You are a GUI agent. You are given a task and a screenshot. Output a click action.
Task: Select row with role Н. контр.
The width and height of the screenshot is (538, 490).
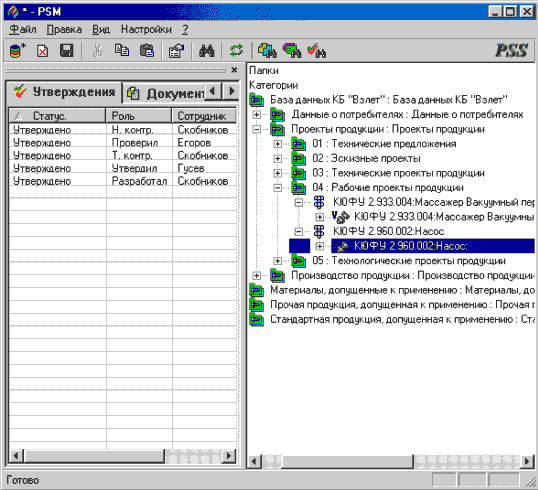point(123,130)
